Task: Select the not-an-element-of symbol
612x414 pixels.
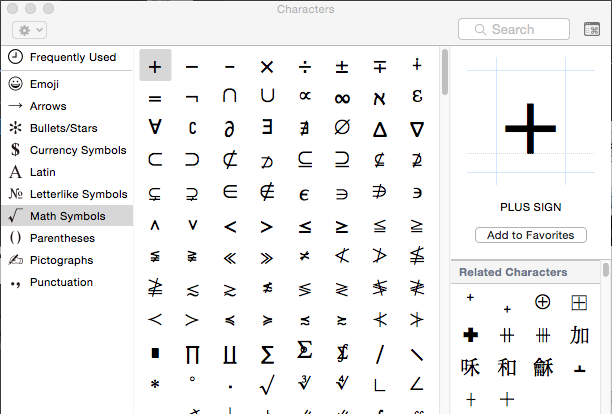Action: (x=267, y=192)
